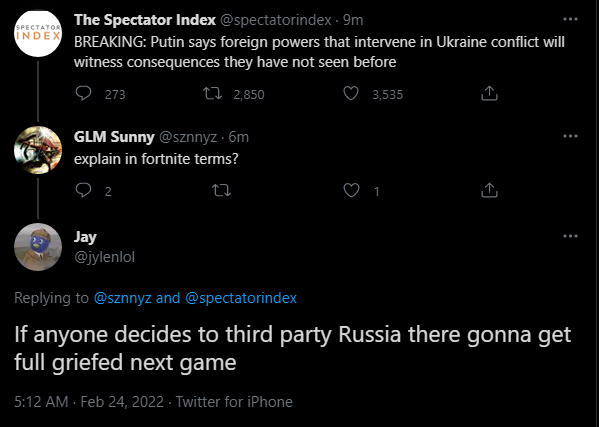This screenshot has height=427, width=599.
Task: Open more options for Jay's tweet
Action: [x=570, y=236]
